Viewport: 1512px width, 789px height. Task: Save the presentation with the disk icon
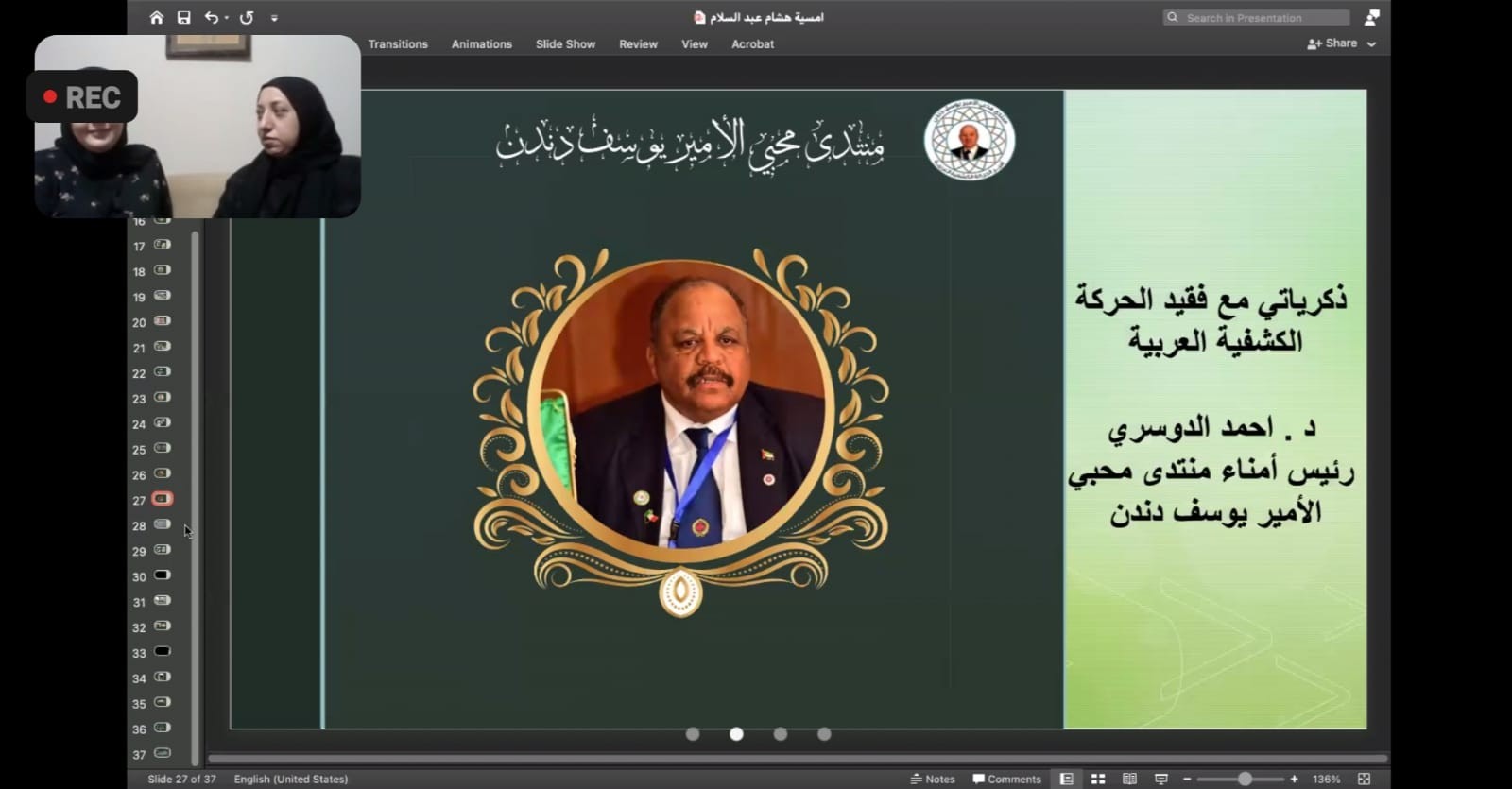pos(184,17)
